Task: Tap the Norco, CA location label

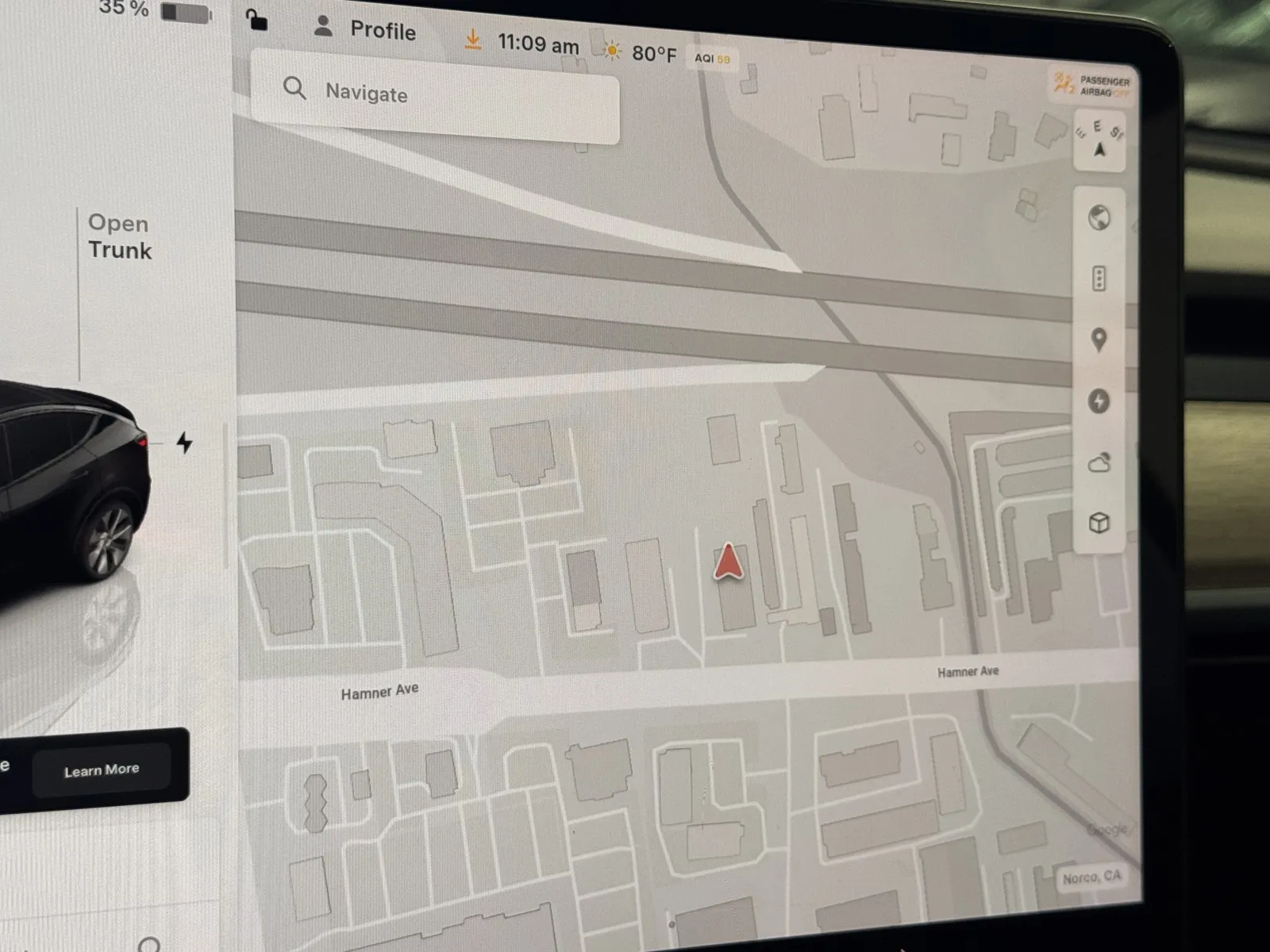Action: pyautogui.click(x=1092, y=877)
